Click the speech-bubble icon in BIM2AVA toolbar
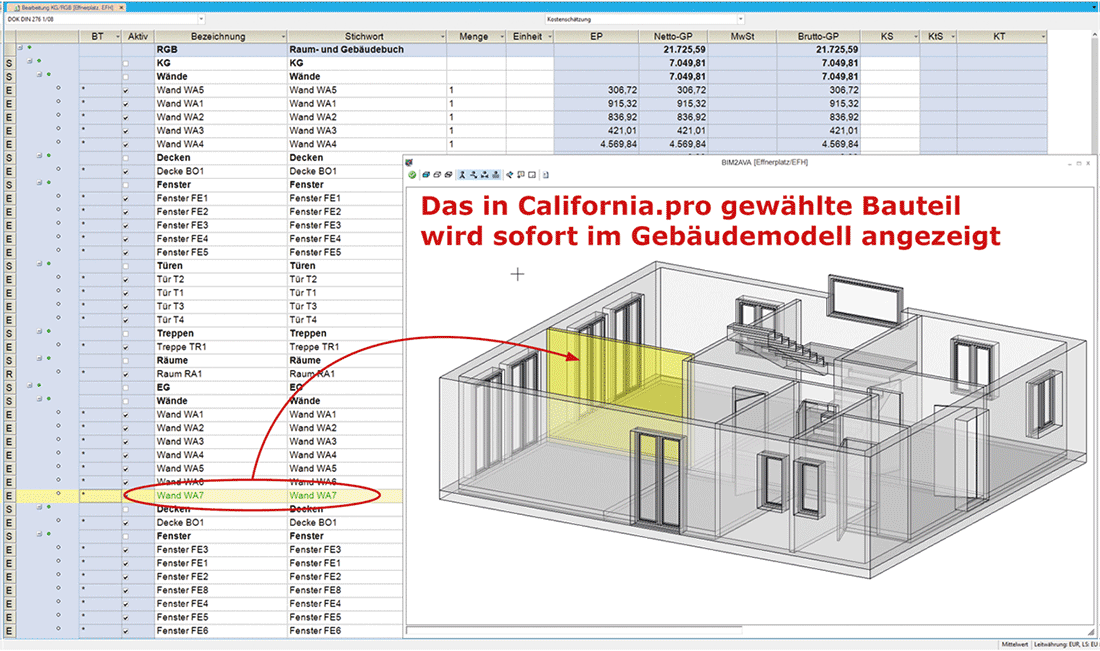Viewport: 1100px width, 651px height. (x=521, y=175)
